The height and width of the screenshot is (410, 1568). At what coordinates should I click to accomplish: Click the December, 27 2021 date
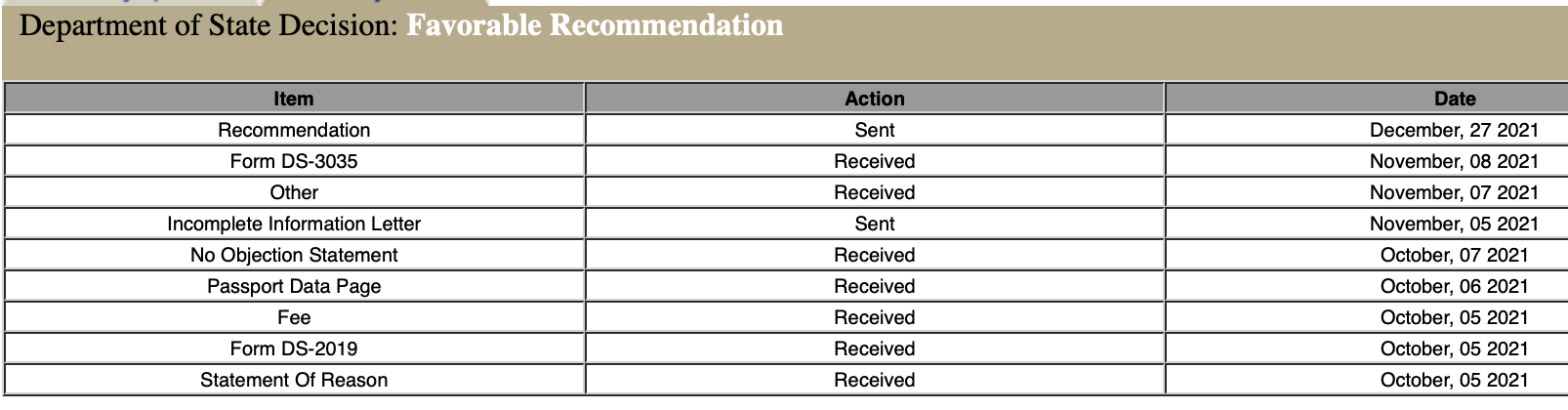tap(1454, 130)
